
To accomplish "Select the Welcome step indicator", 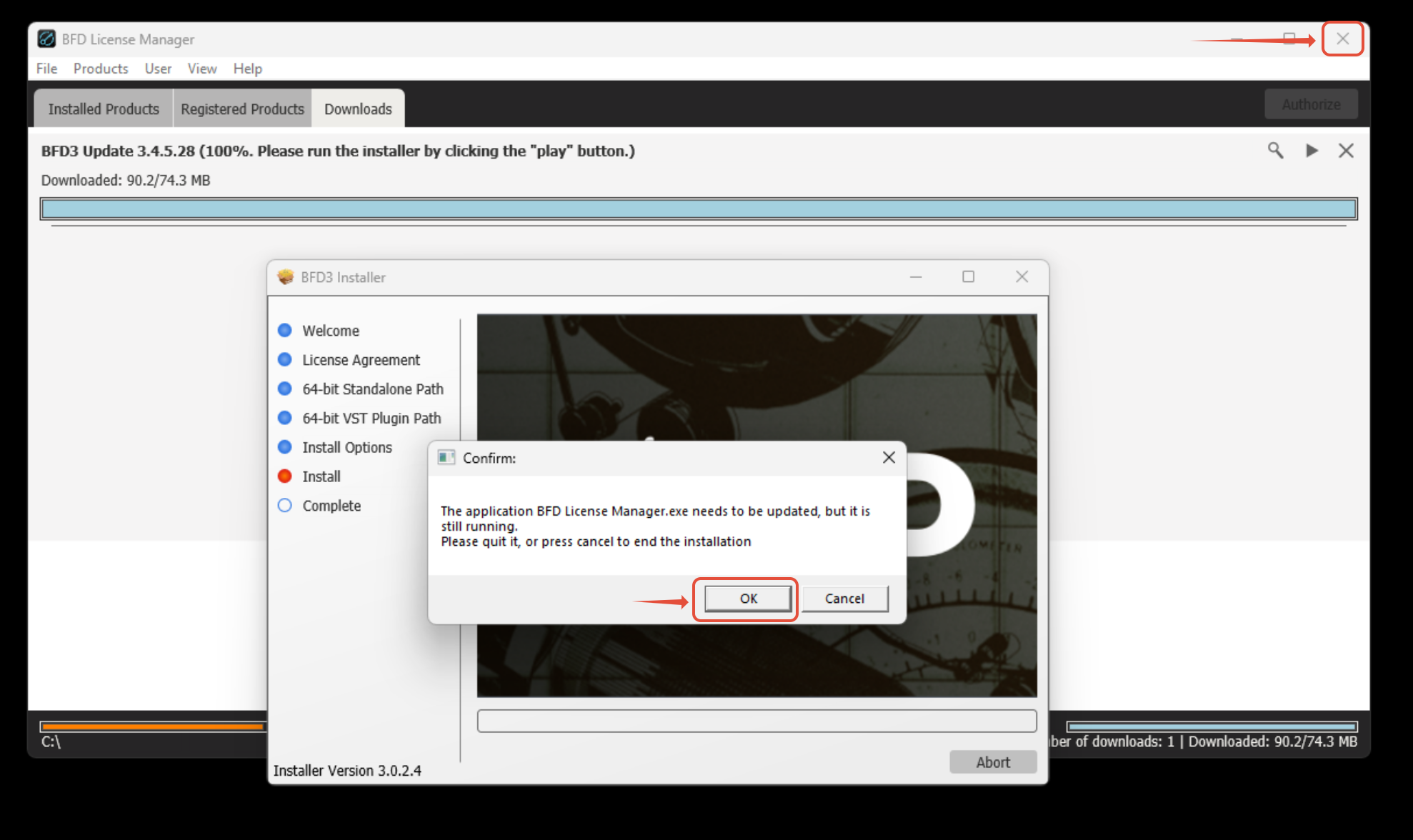I will (x=285, y=331).
